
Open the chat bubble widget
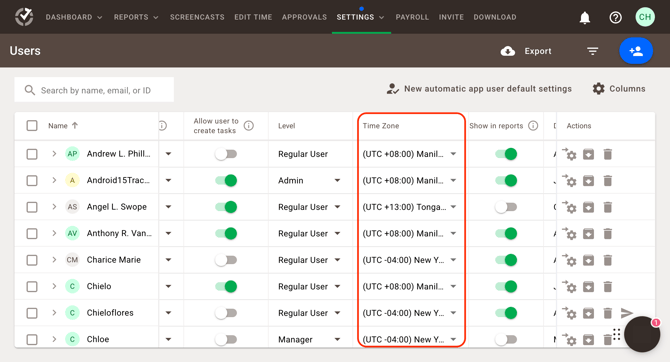642,334
